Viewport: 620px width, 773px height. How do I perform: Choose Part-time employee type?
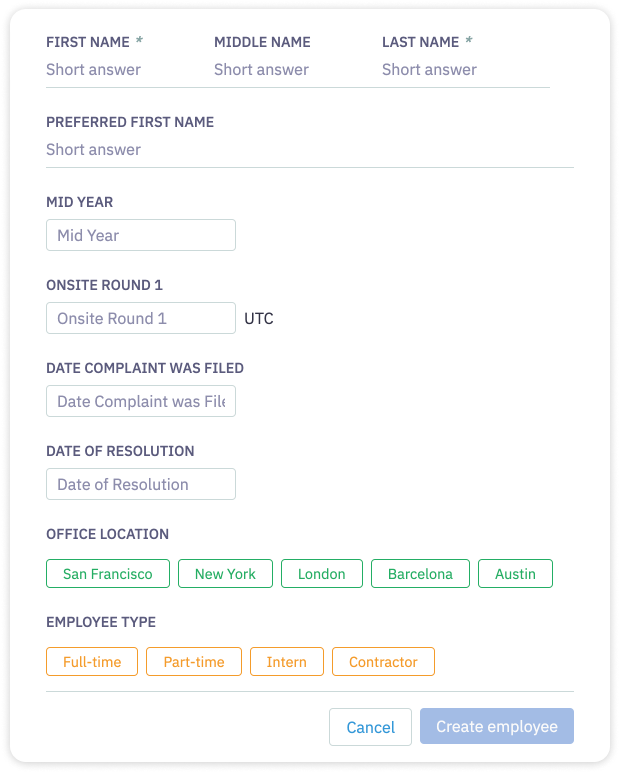pyautogui.click(x=194, y=662)
